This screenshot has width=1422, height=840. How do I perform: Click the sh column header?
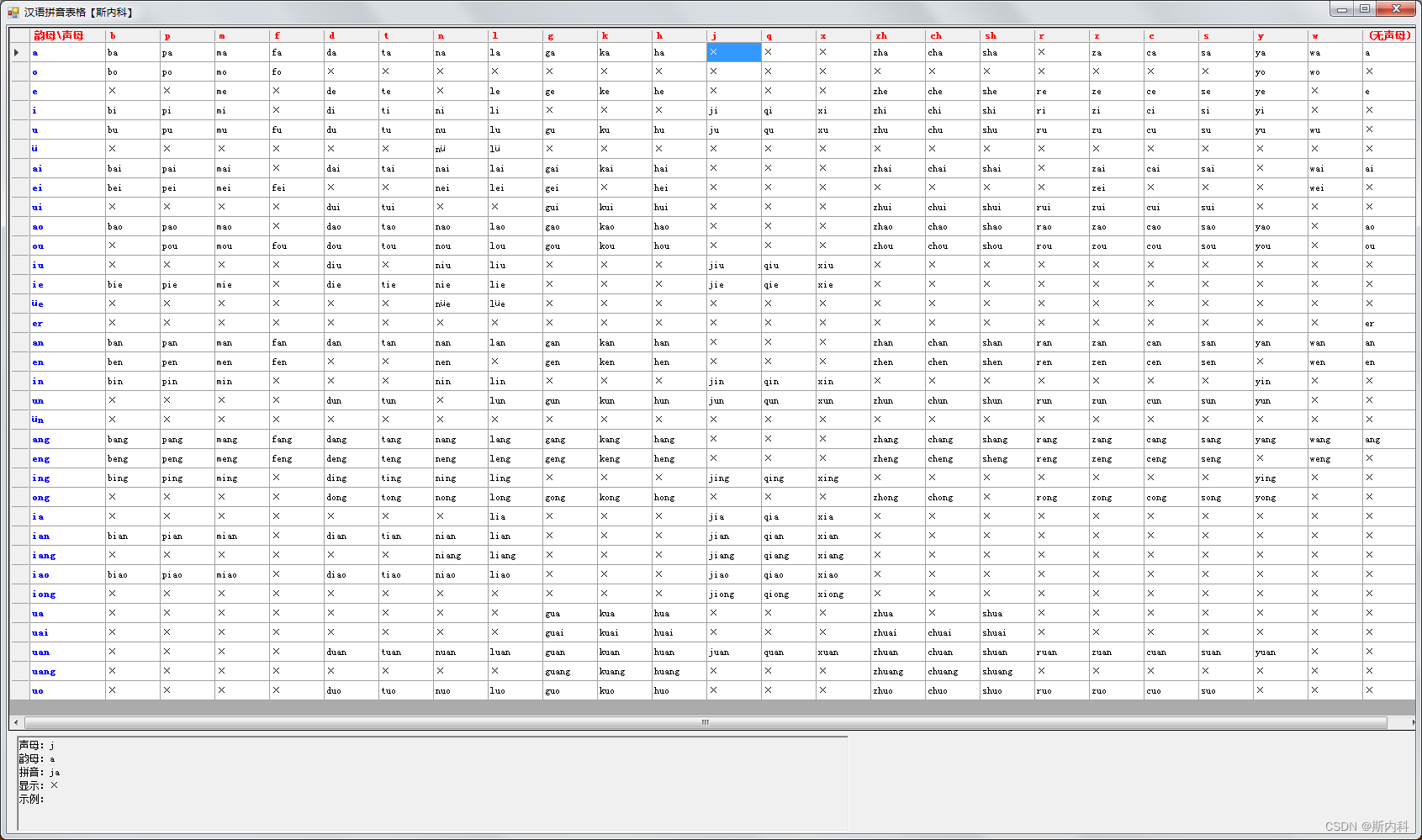(1007, 35)
